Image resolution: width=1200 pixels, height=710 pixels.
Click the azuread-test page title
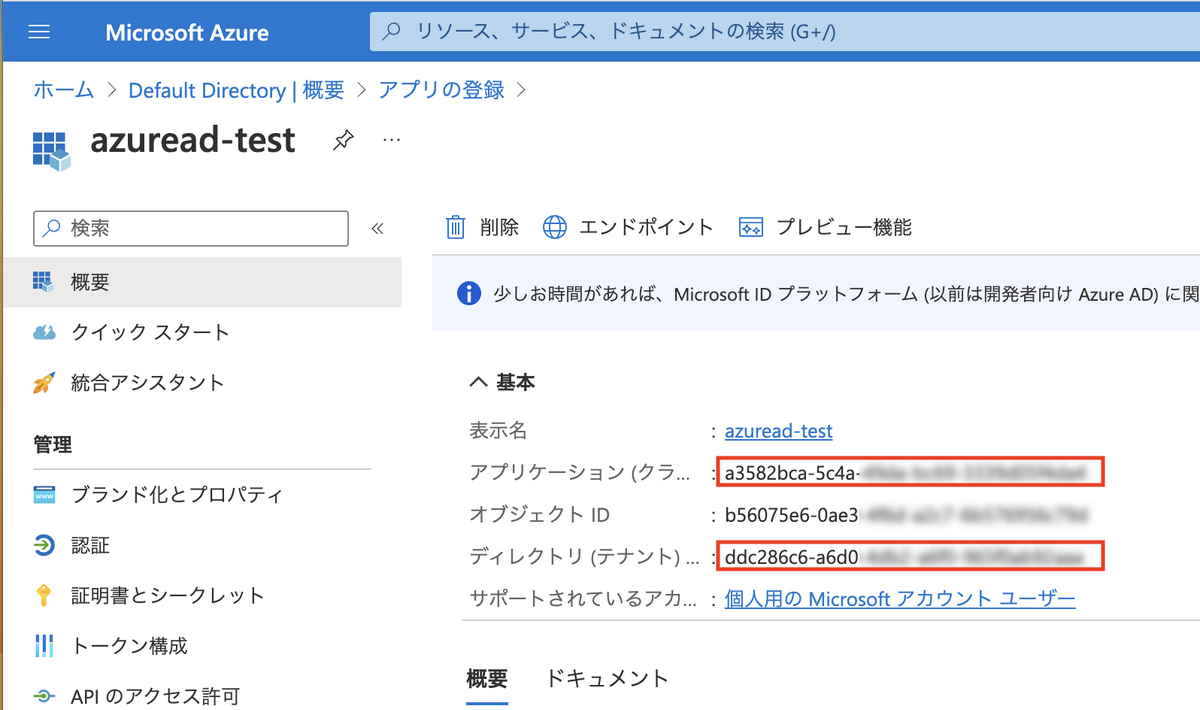[193, 140]
